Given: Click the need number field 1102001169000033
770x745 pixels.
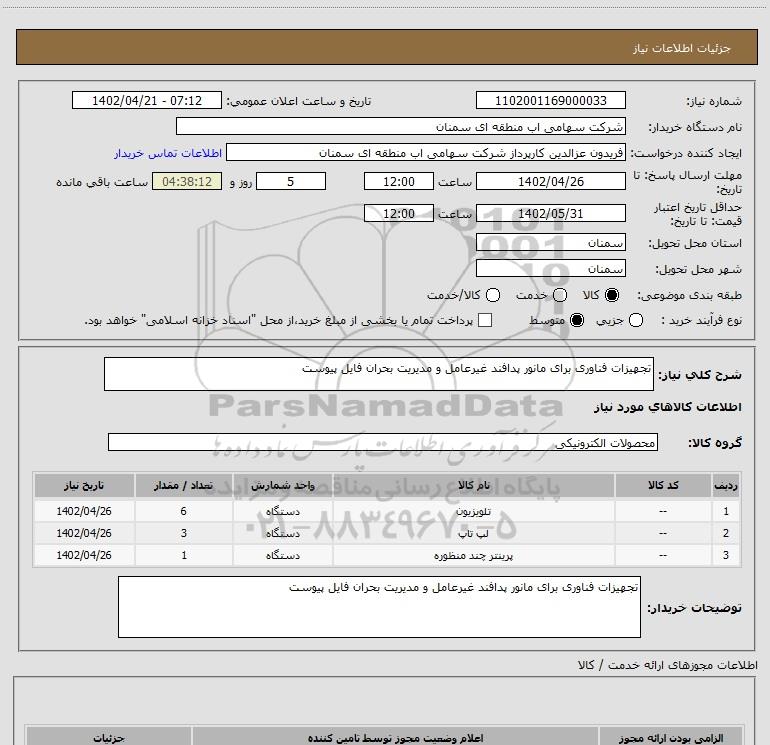Looking at the screenshot, I should [550, 100].
